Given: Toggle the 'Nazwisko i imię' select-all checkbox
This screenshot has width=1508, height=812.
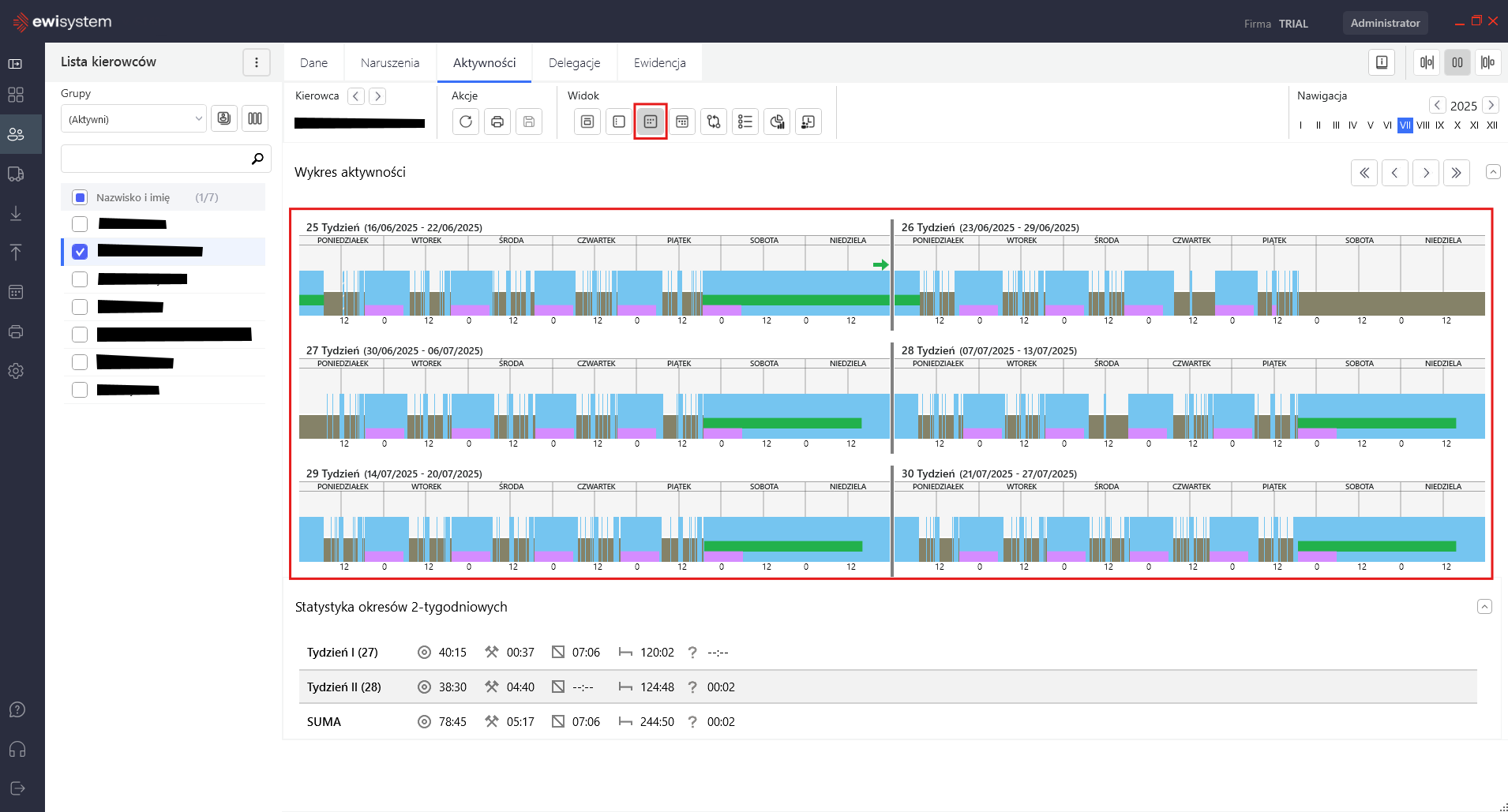Looking at the screenshot, I should pos(80,197).
